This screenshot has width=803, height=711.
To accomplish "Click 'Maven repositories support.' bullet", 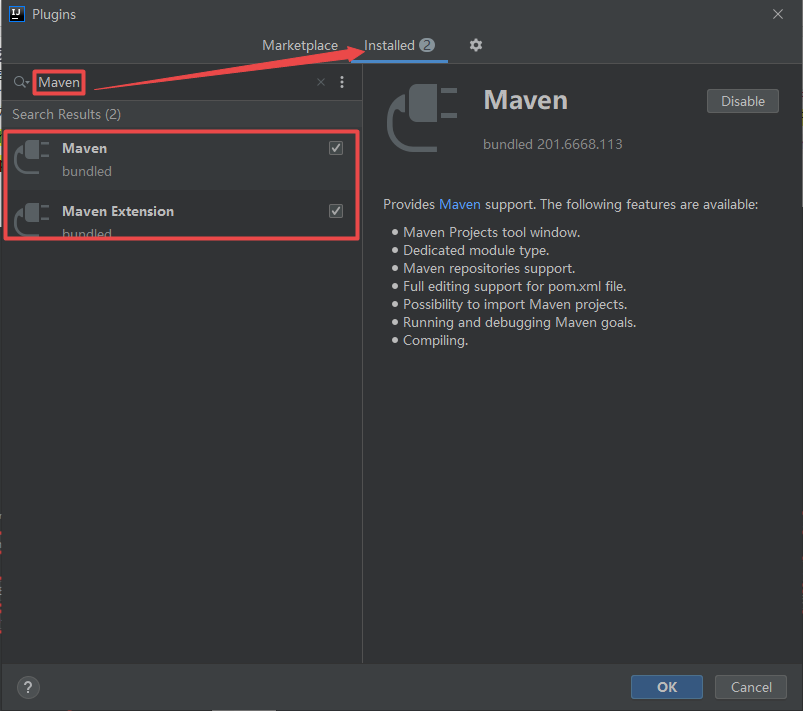I will (x=489, y=268).
